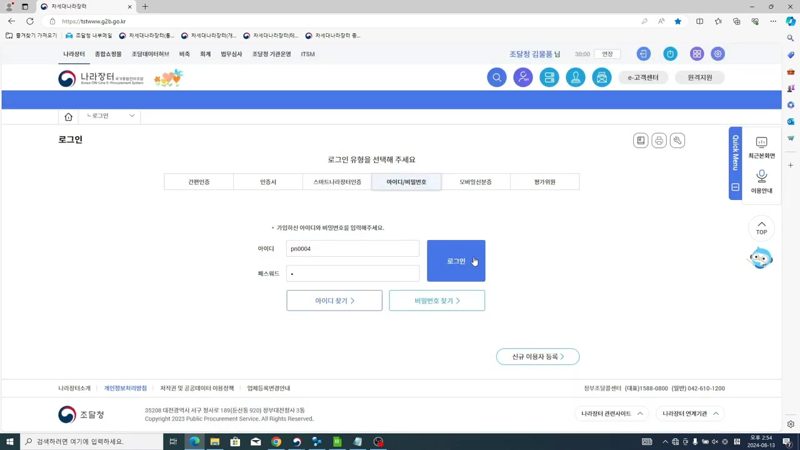The width and height of the screenshot is (800, 450).
Task: Click the TOP scroll-up button
Action: 761,228
